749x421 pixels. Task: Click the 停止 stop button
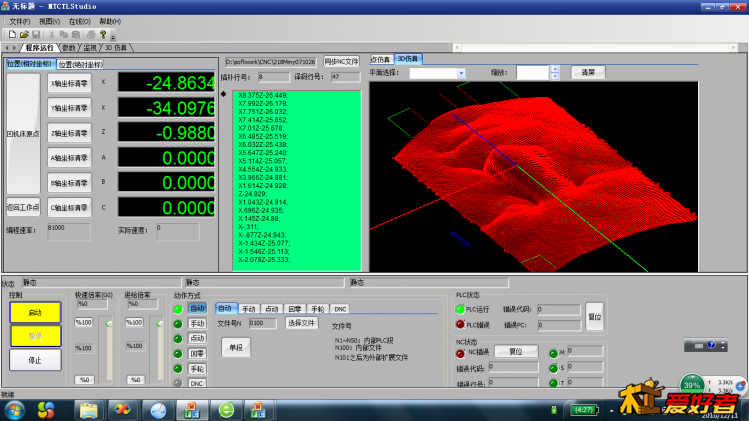(x=35, y=360)
